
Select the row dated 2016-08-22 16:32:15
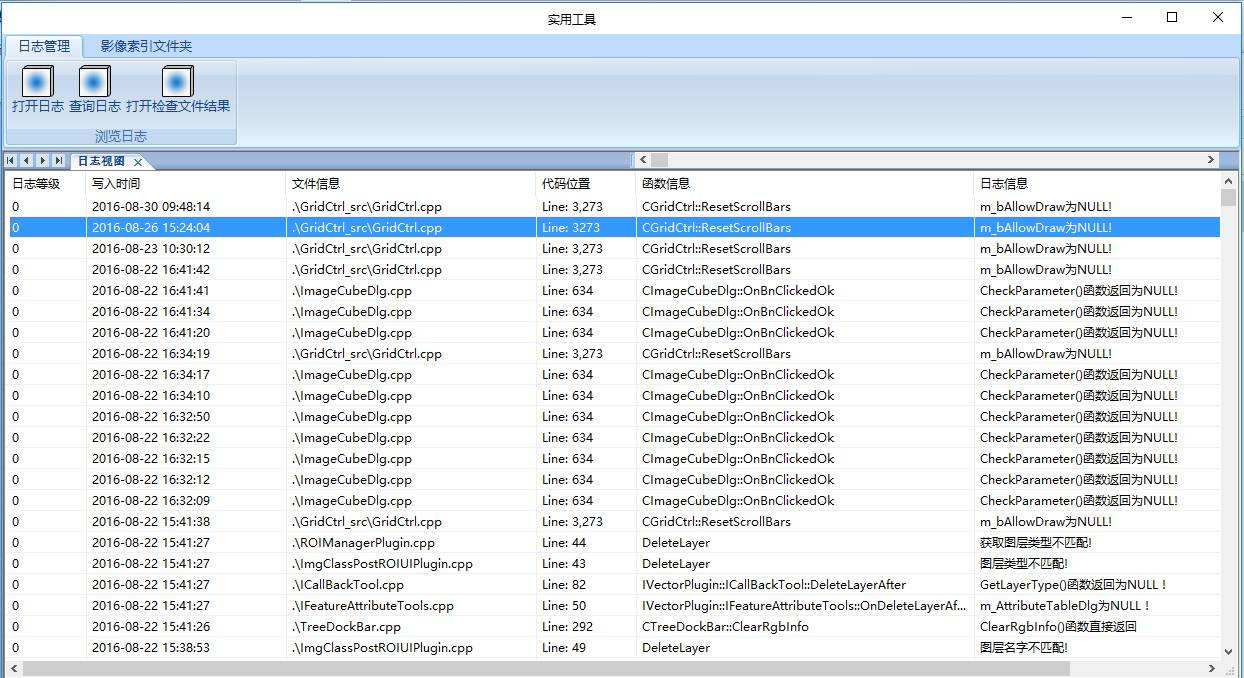[615, 459]
